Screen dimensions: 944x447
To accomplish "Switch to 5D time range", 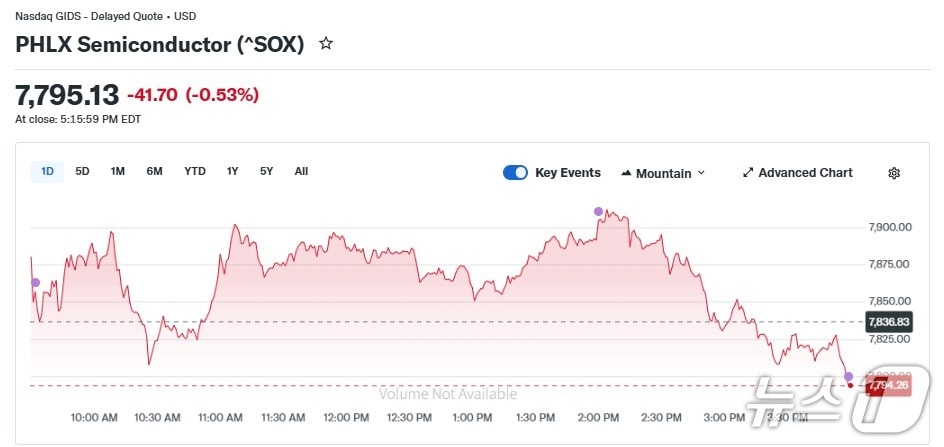I will [x=82, y=171].
